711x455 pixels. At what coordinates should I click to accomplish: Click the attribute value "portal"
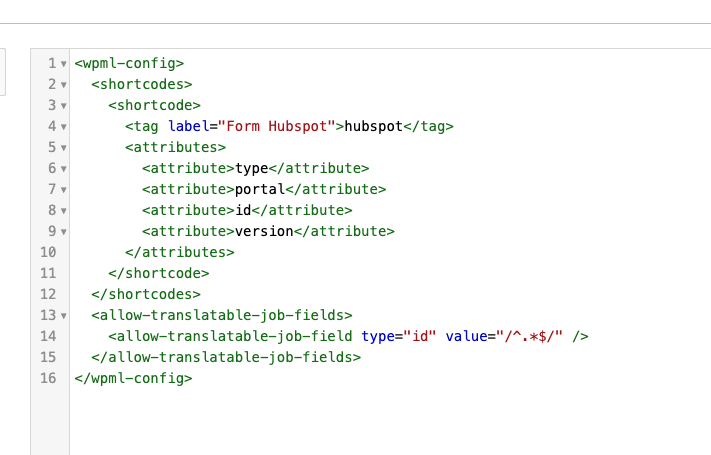(260, 189)
